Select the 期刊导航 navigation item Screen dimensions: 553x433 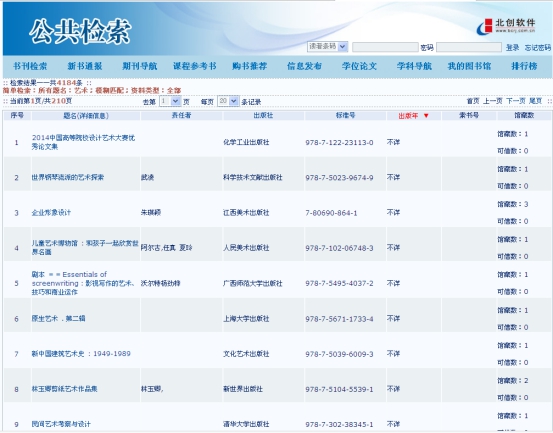click(140, 66)
